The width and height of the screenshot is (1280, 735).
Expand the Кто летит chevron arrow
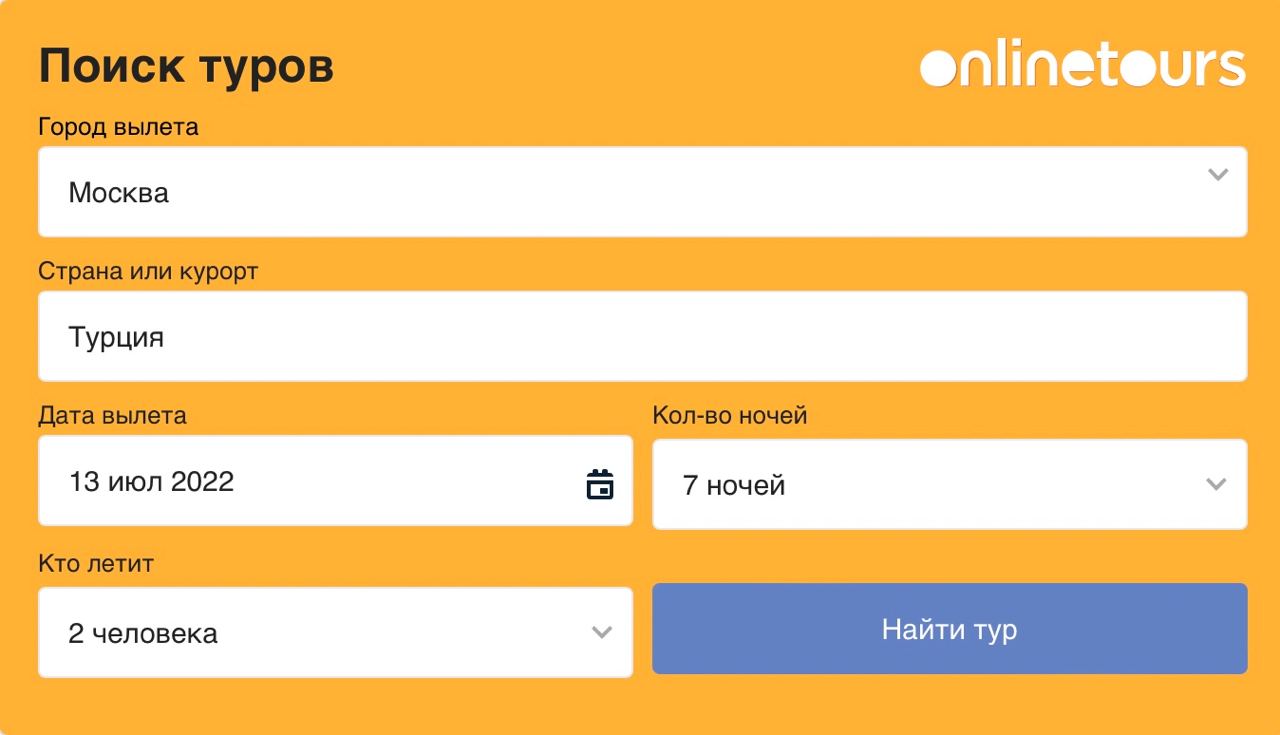[601, 632]
